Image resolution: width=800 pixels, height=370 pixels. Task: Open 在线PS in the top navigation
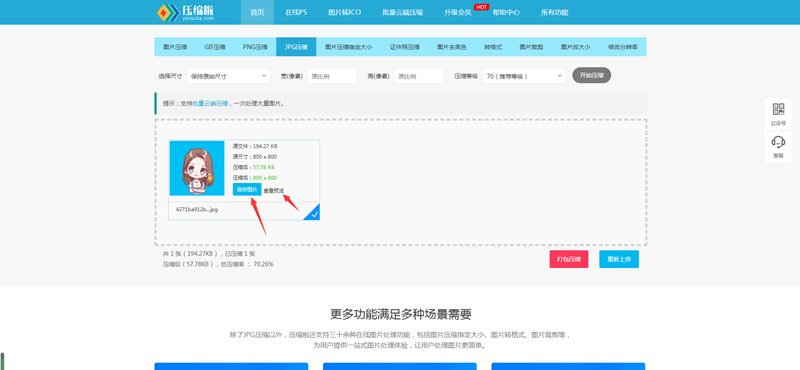pyautogui.click(x=296, y=12)
